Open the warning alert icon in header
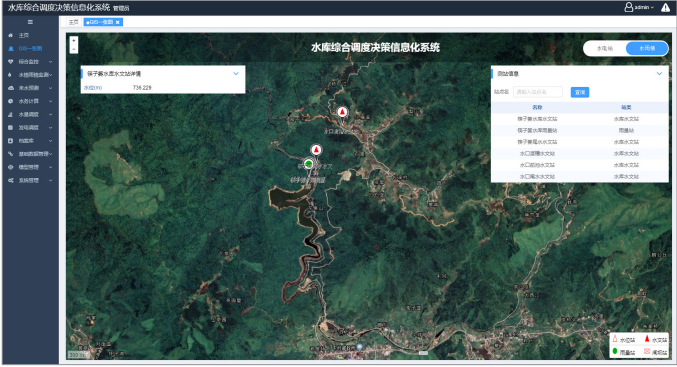Viewport: 677px width, 367px height. point(665,7)
